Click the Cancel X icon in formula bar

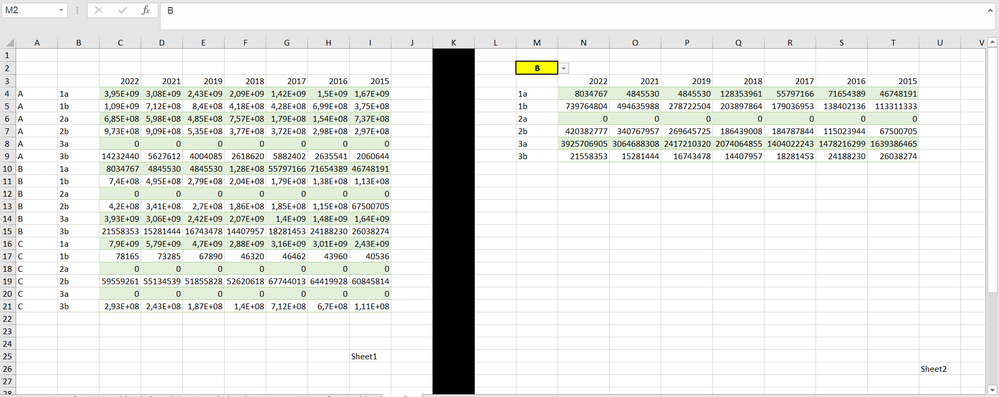[99, 11]
